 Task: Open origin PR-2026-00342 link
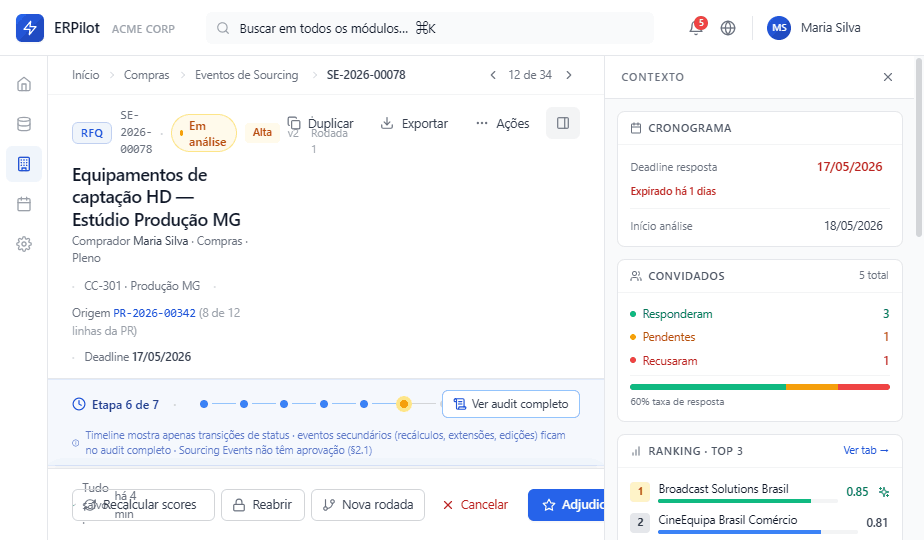click(154, 313)
